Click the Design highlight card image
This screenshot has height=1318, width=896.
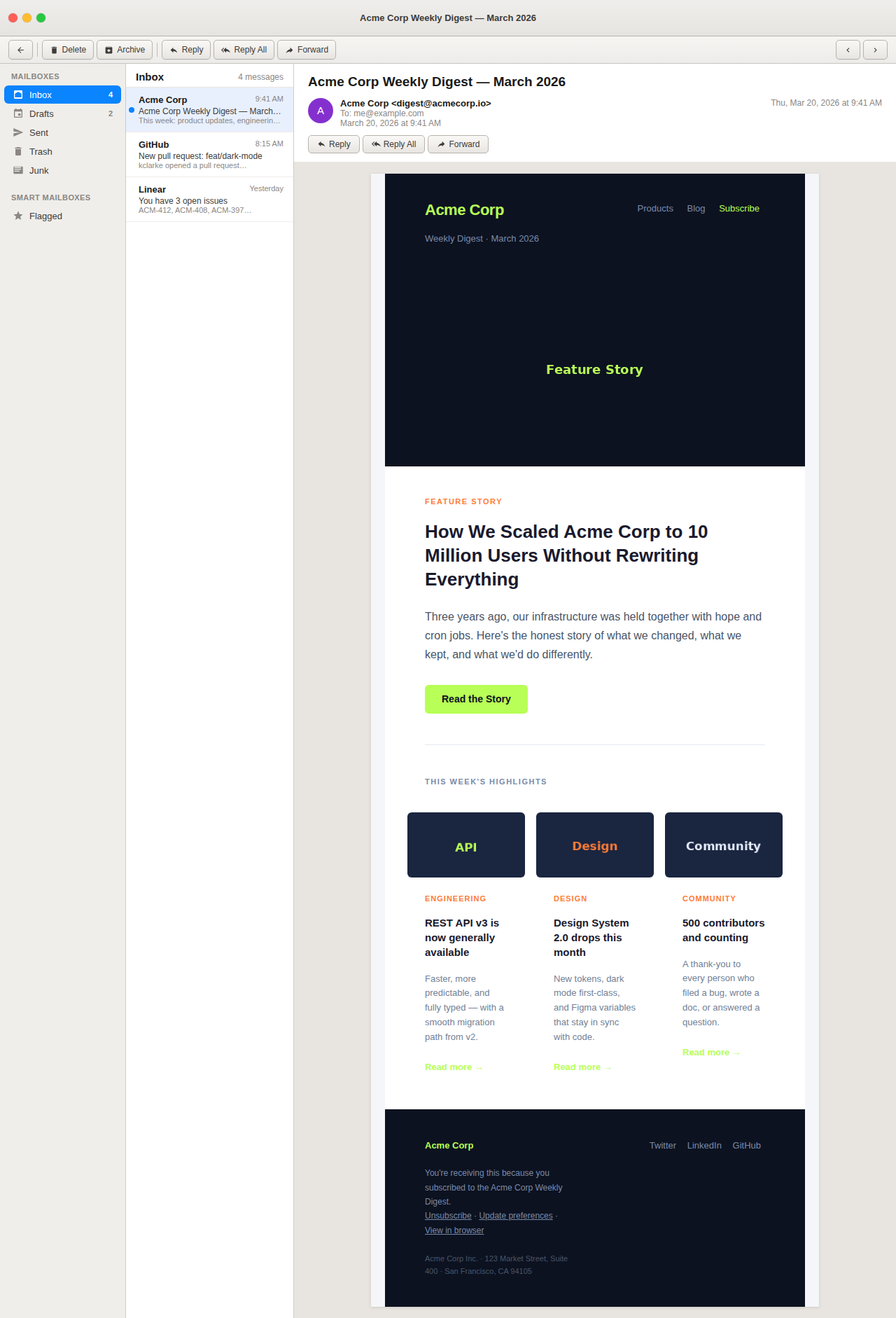click(x=595, y=845)
